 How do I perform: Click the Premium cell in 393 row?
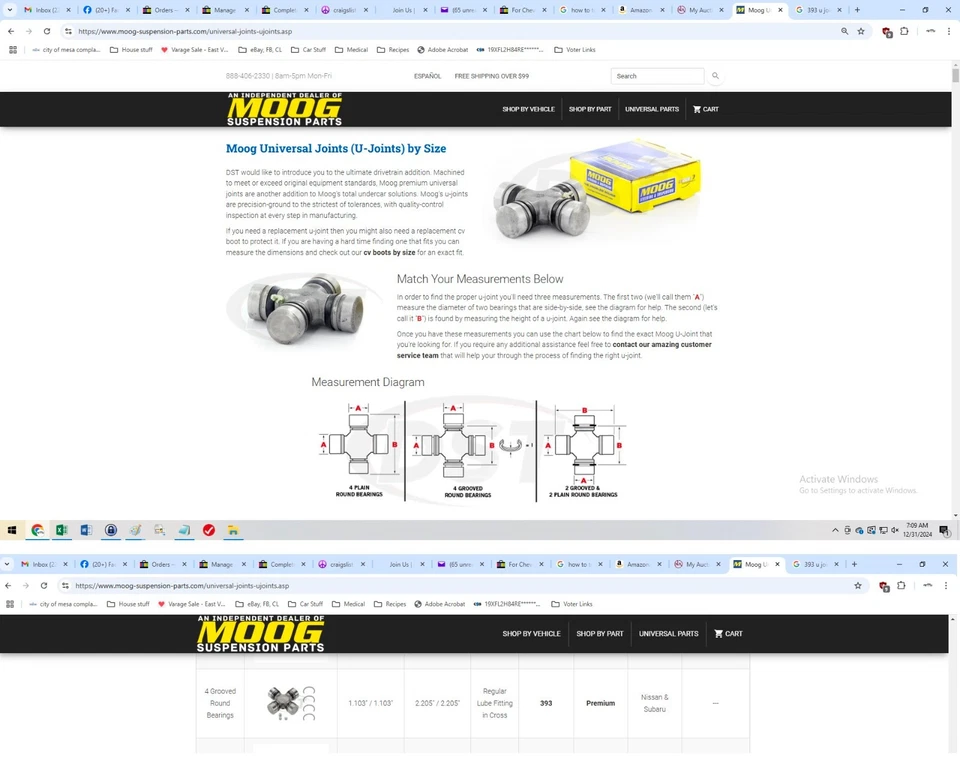(x=600, y=703)
